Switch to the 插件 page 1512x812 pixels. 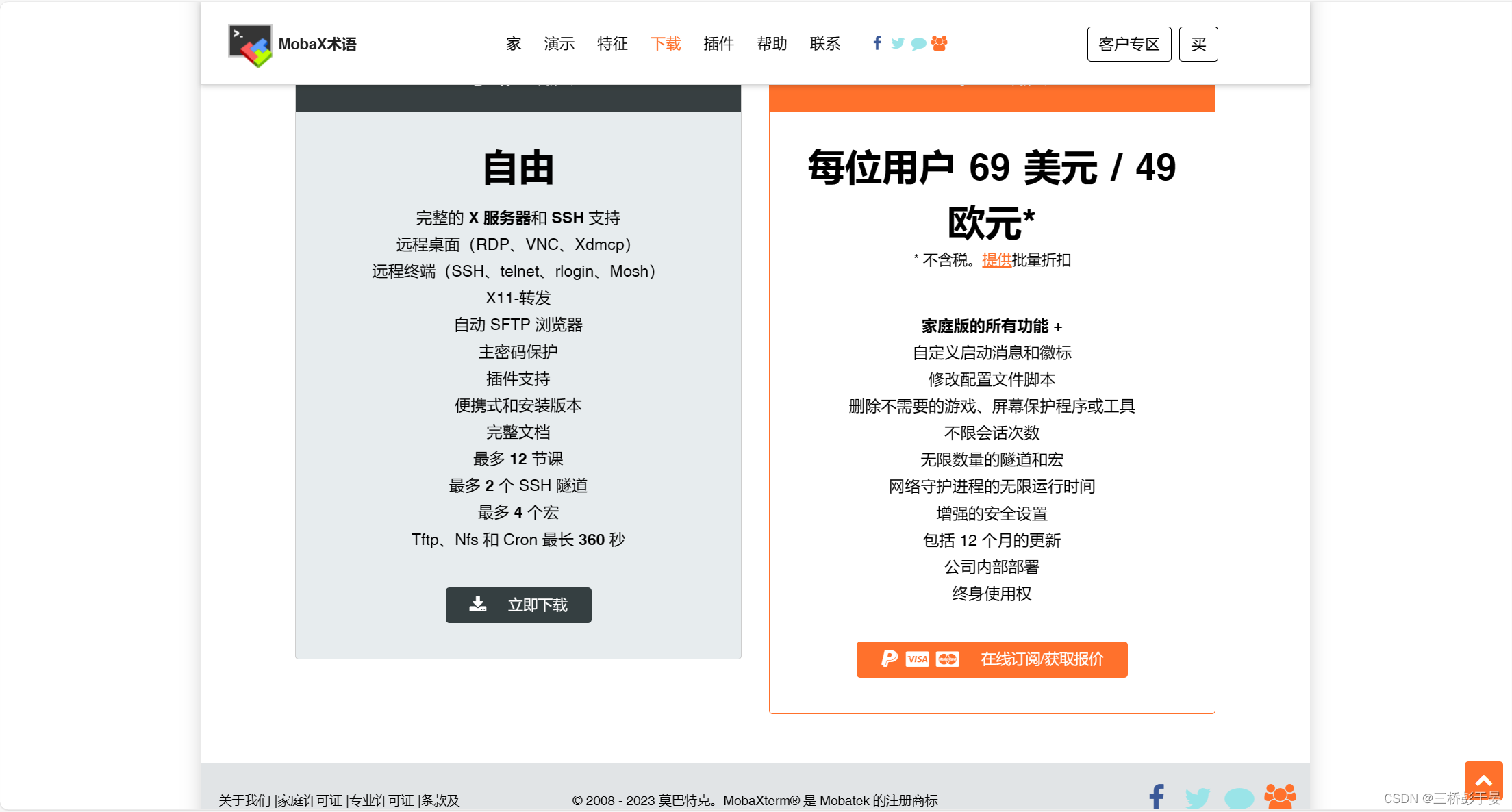pyautogui.click(x=718, y=43)
